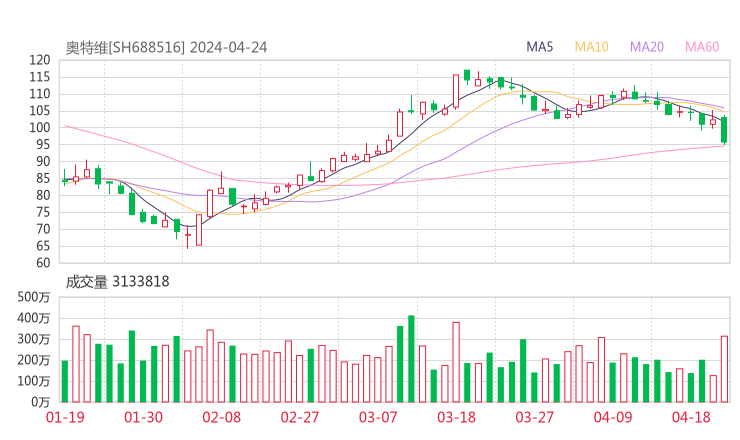Select the 04-09 date marker
The height and width of the screenshot is (440, 740).
[612, 418]
